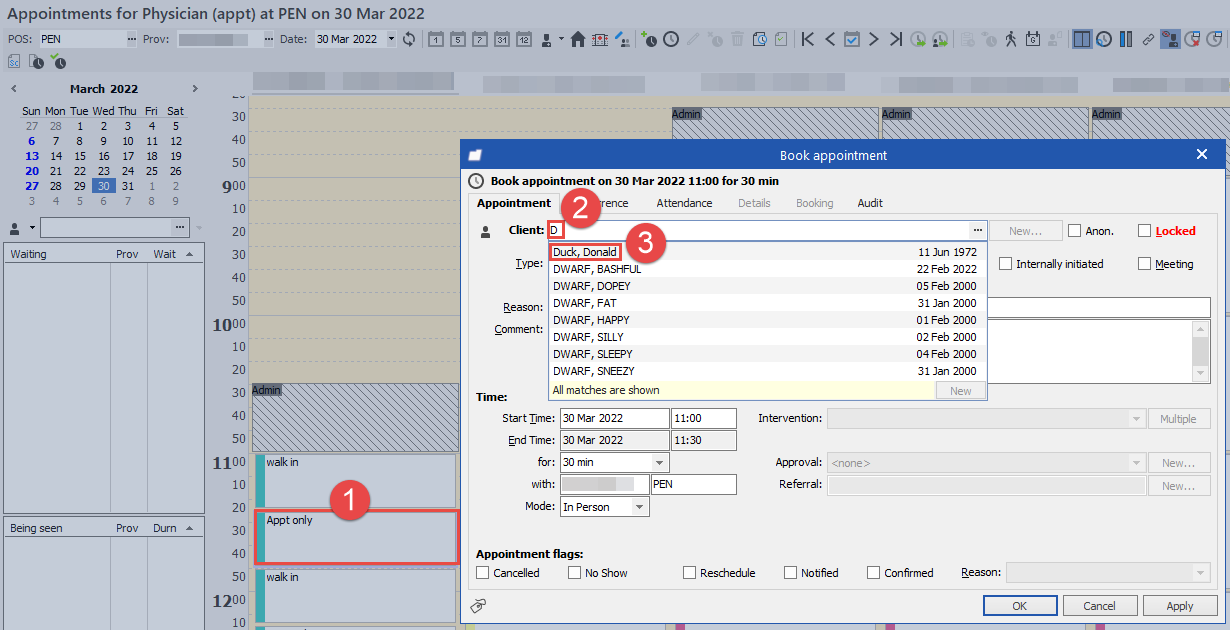The image size is (1230, 630).
Task: Click the home icon in the toolbar
Action: [578, 39]
